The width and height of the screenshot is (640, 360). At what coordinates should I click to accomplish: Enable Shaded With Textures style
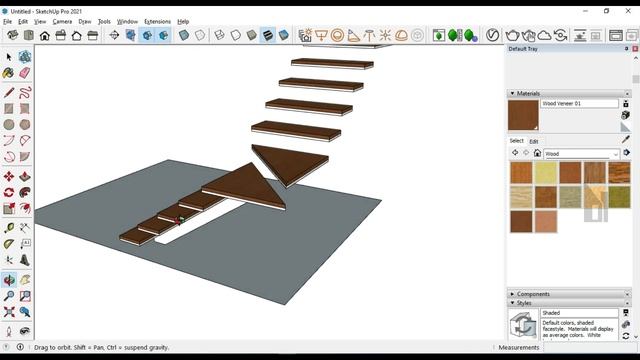[x=267, y=36]
